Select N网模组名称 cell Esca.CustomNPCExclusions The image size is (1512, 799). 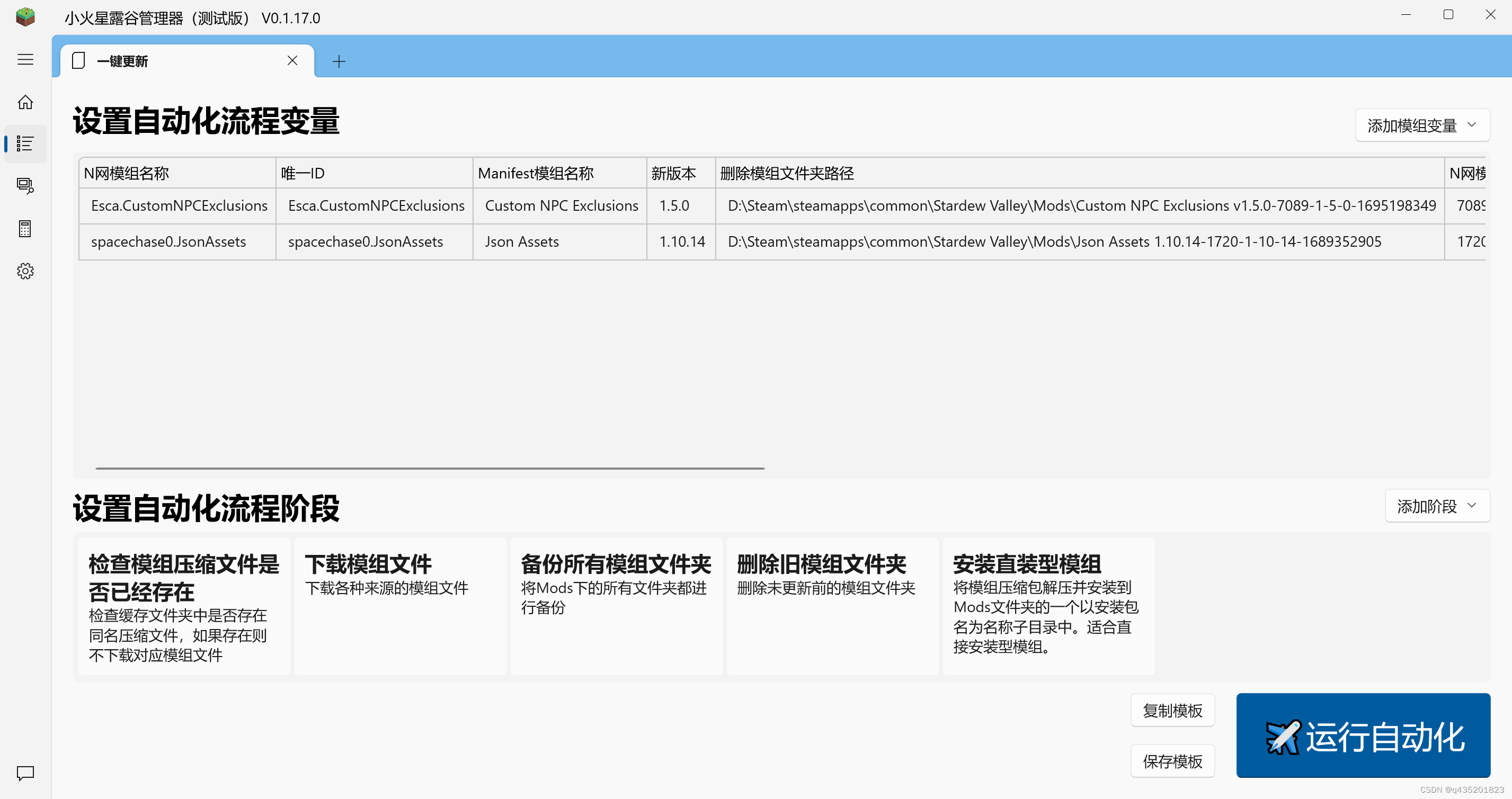tap(177, 206)
